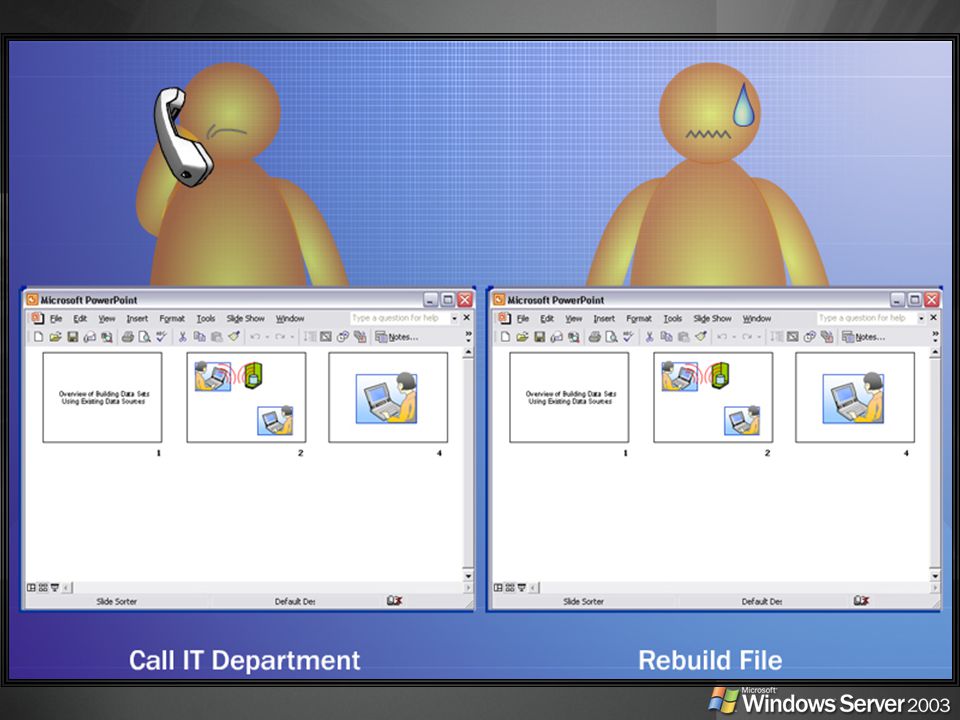Open Format menu in right PowerPoint window

click(x=639, y=318)
